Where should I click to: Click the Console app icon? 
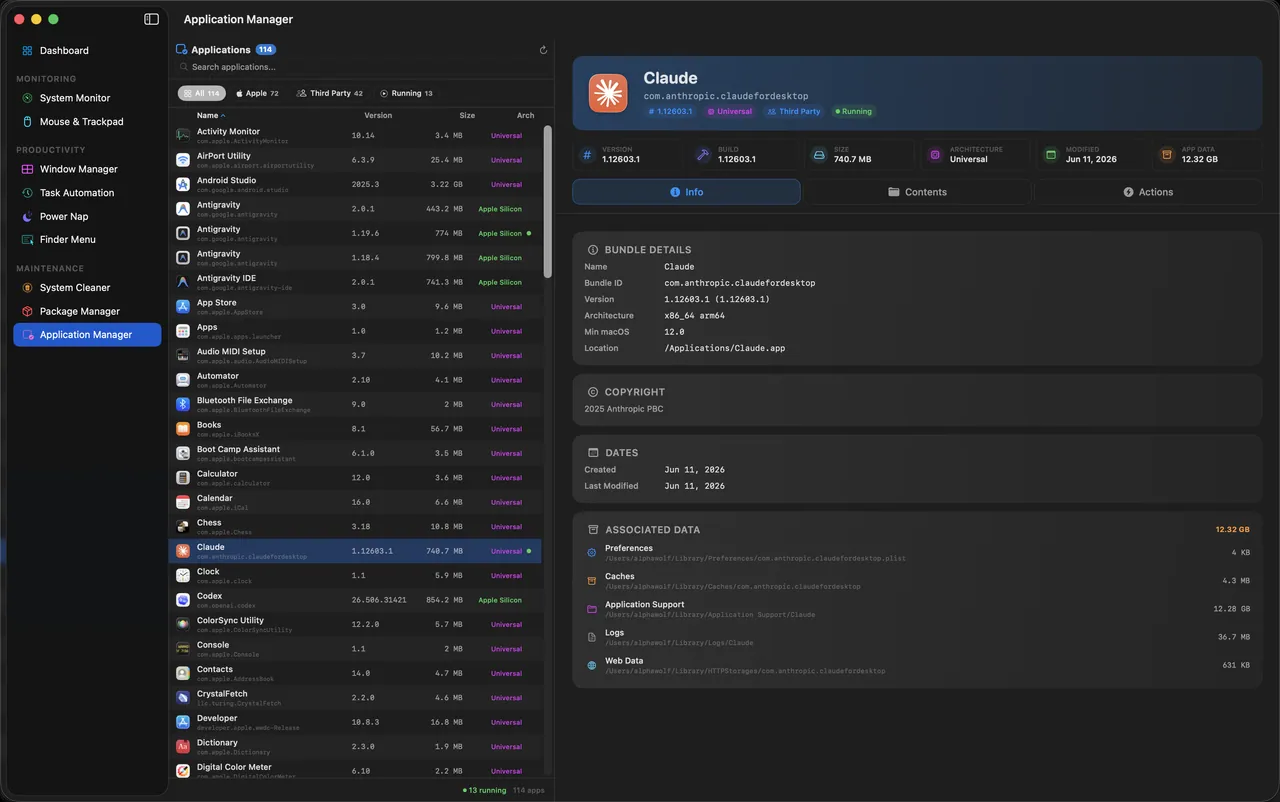click(x=183, y=649)
